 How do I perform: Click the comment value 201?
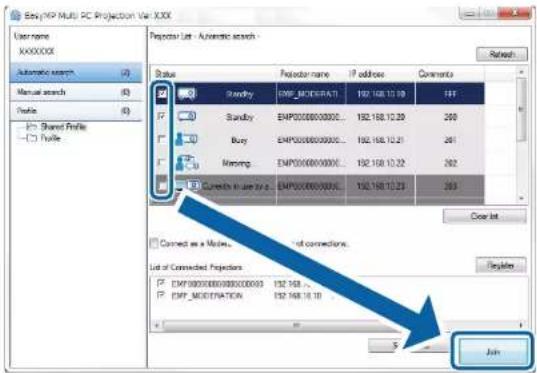point(450,140)
